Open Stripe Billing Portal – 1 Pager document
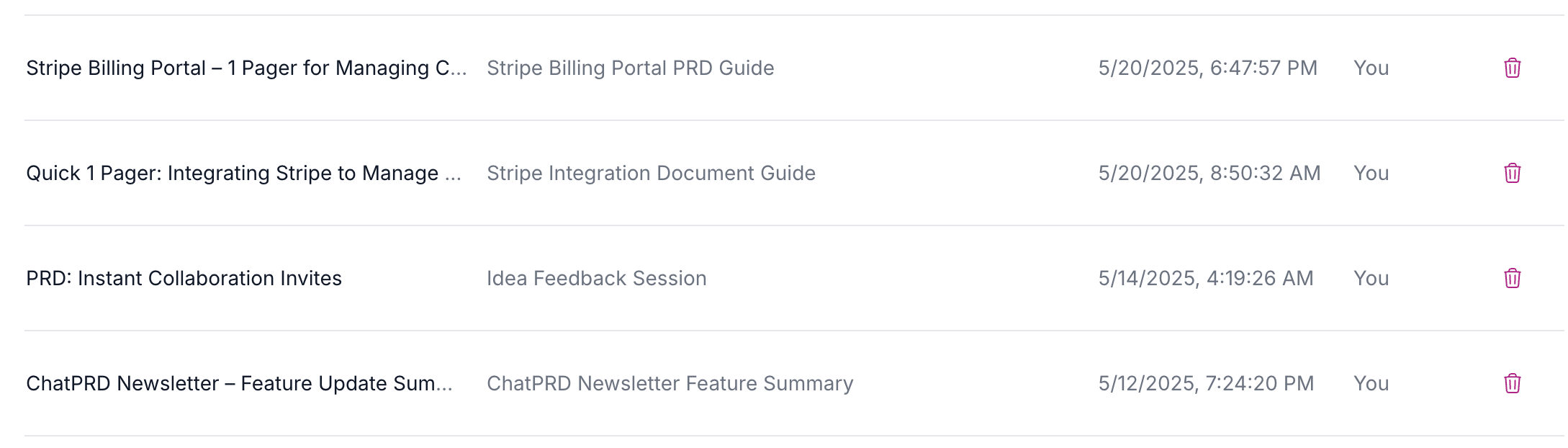Image resolution: width=1568 pixels, height=448 pixels. [x=246, y=68]
